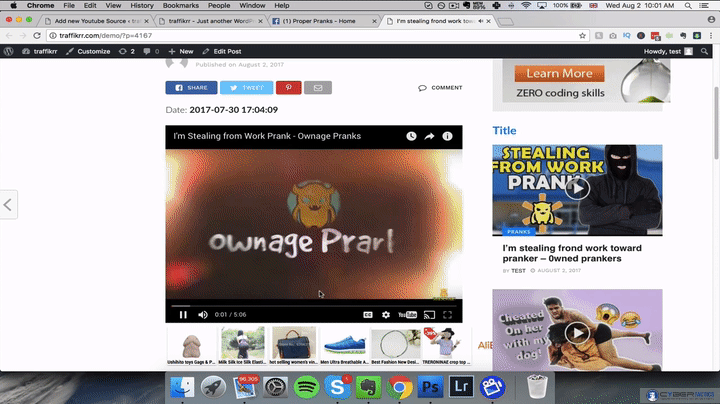Open the Bookmarks menu in the menu bar
Screen dimensions: 720x404
point(180,5)
